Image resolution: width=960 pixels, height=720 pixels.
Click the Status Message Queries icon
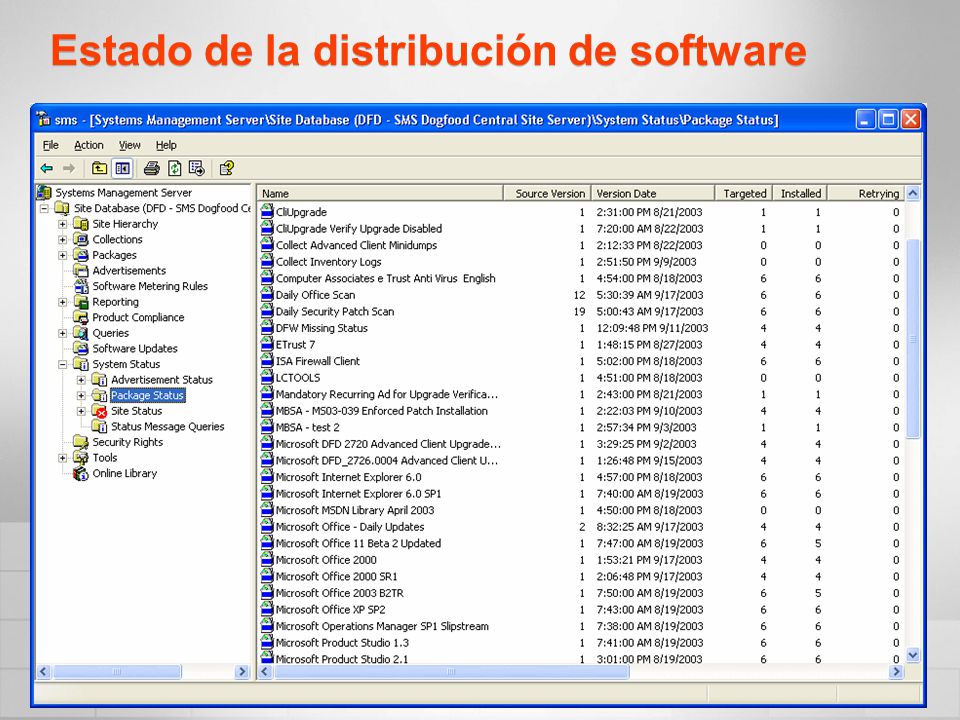(x=100, y=426)
